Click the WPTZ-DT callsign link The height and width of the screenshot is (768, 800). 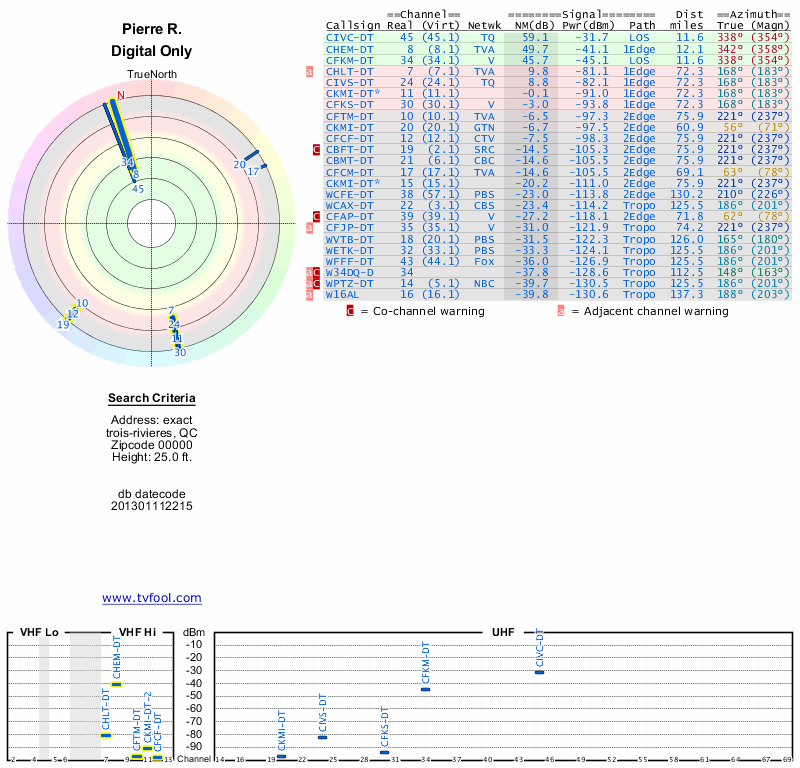(x=350, y=283)
